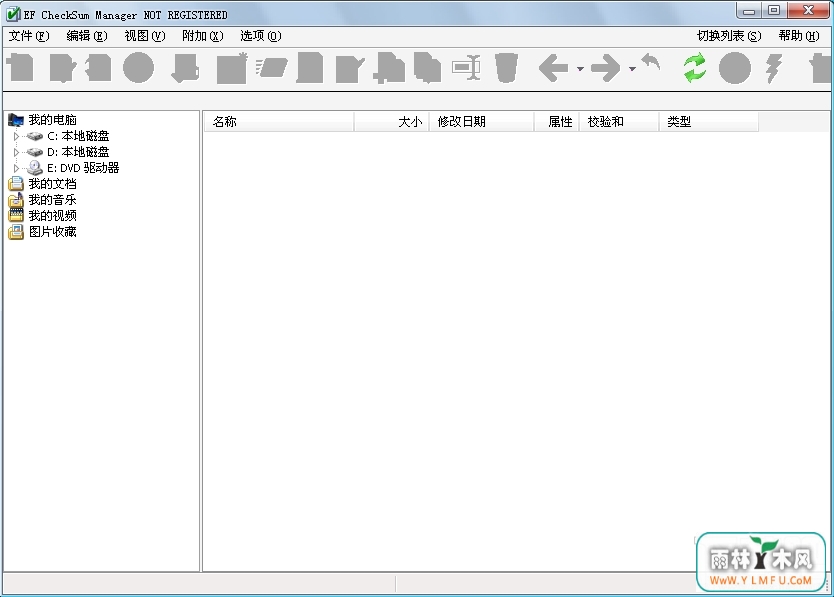Expand the E: DVD 驱动器 tree node
834x597 pixels.
pyautogui.click(x=16, y=168)
